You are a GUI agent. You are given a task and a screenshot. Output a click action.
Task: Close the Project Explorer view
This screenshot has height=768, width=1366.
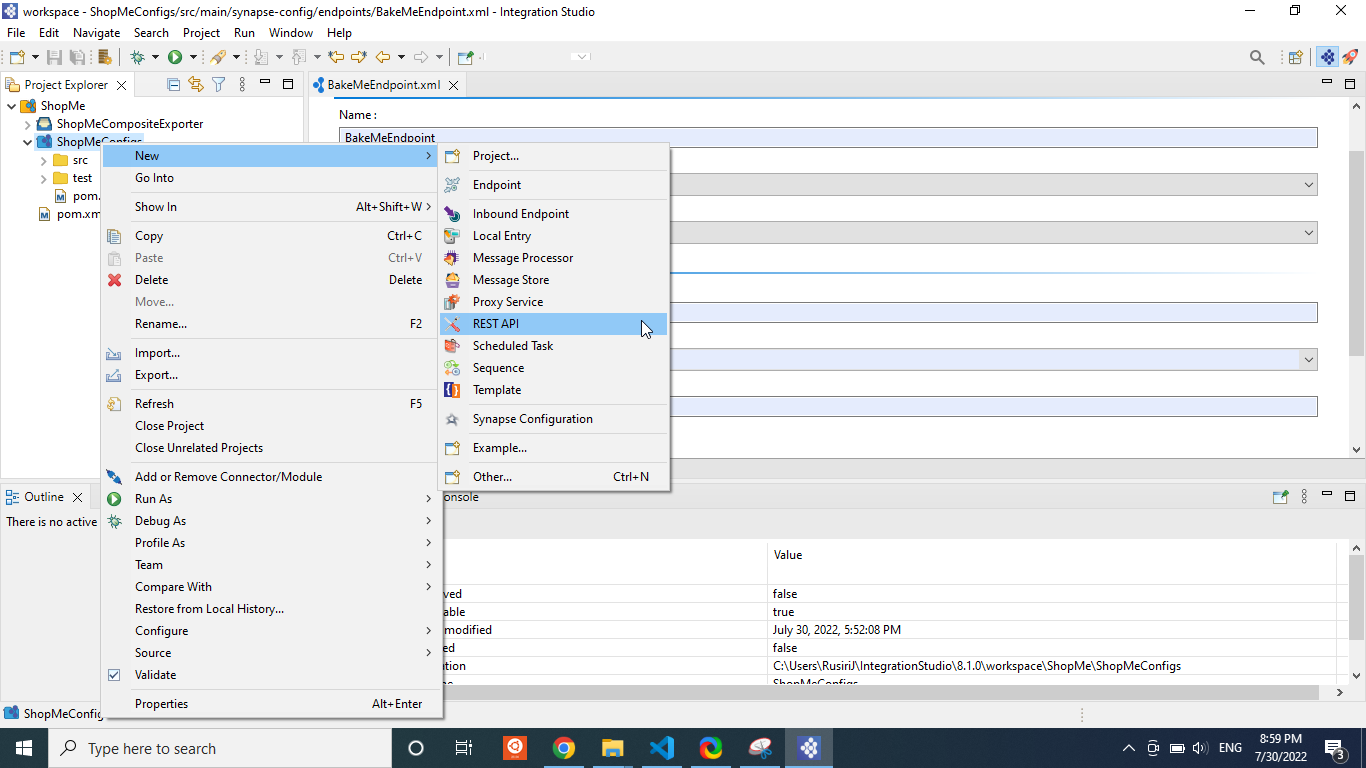point(122,86)
